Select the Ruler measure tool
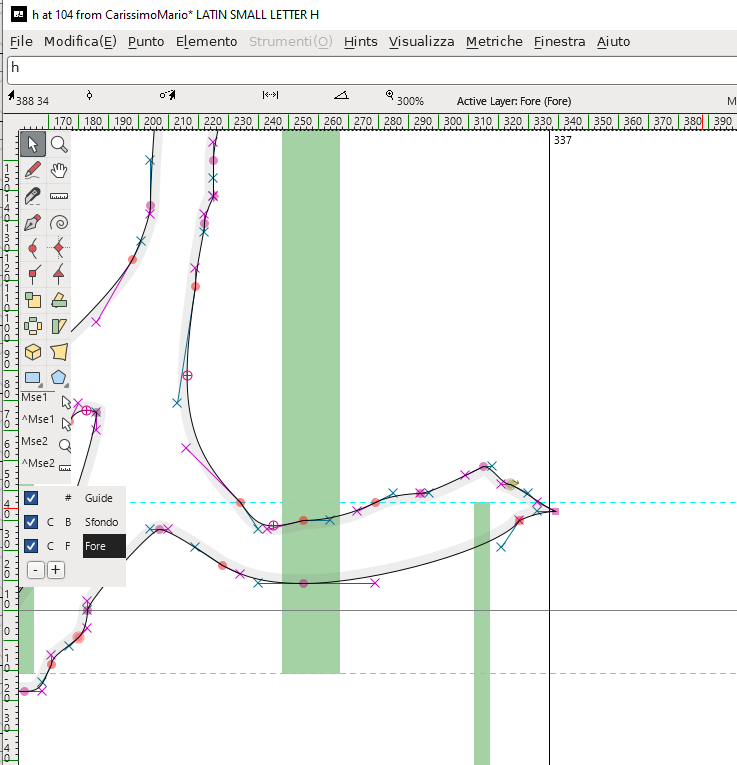 coord(59,196)
